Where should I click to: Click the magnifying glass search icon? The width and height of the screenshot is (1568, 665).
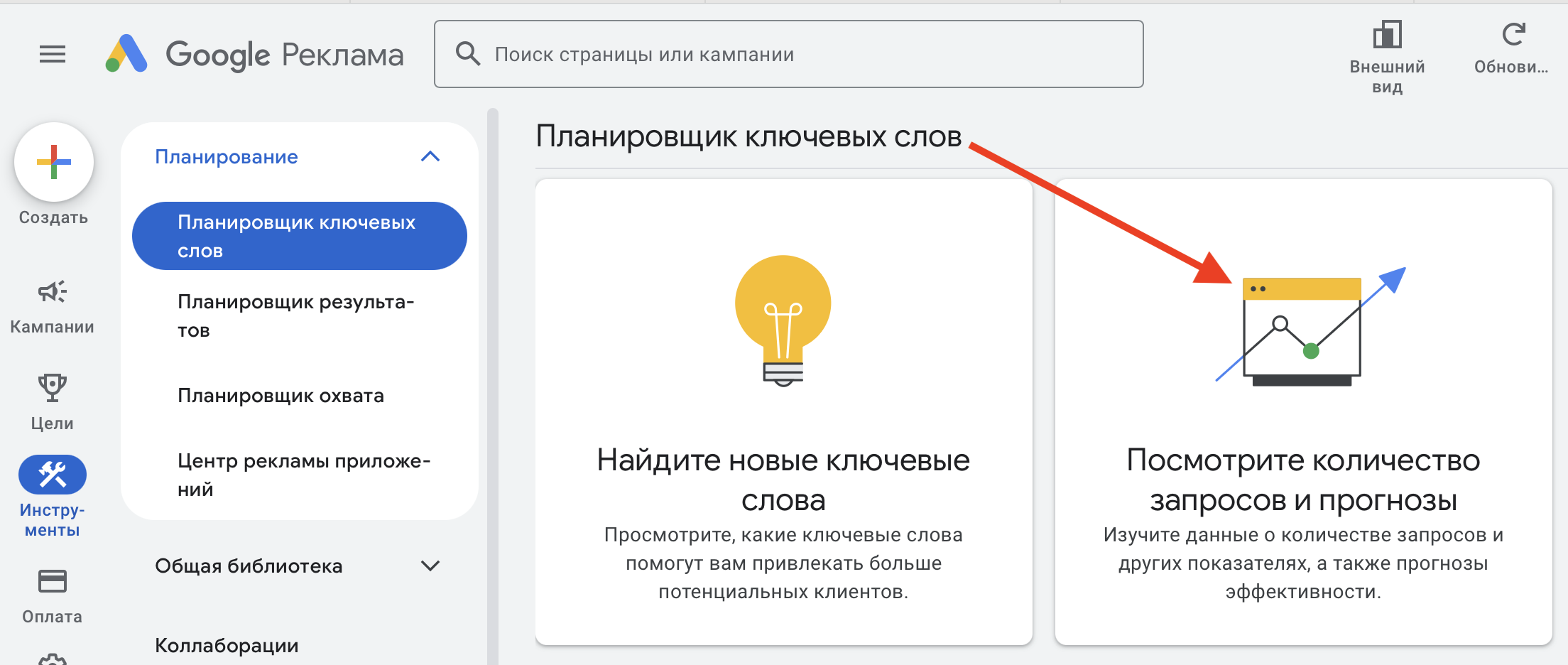point(468,54)
